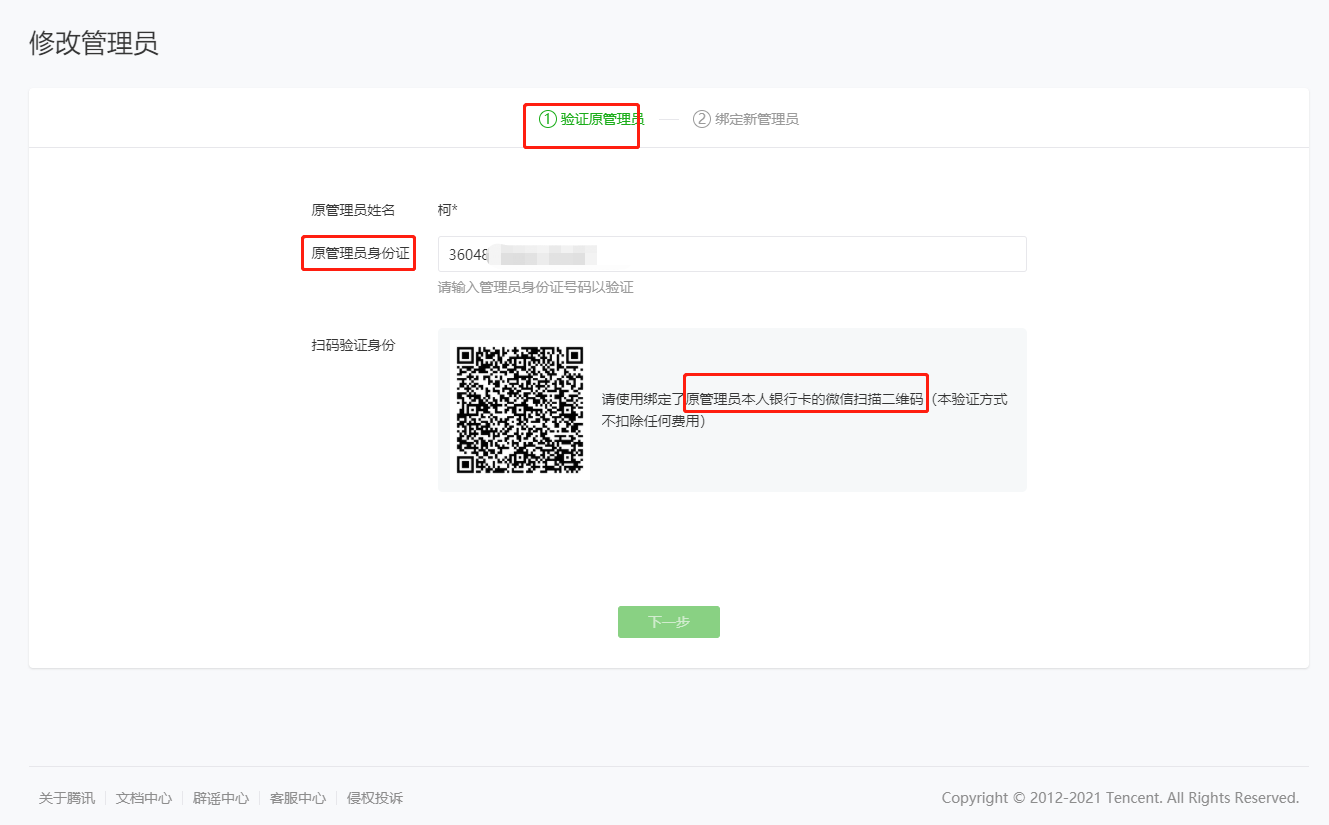The width and height of the screenshot is (1329, 825).
Task: Open the 辟谣中心 footer link
Action: click(221, 798)
